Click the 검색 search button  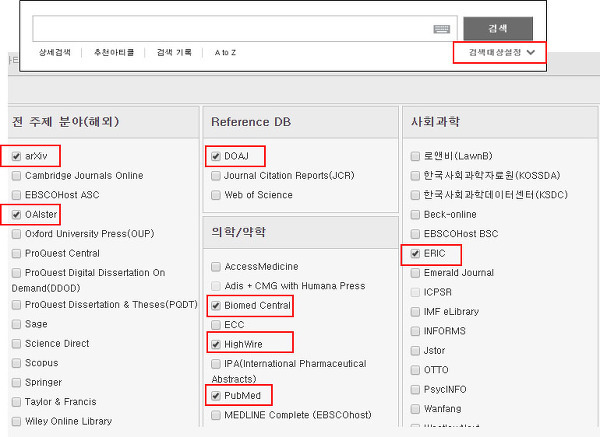click(498, 28)
